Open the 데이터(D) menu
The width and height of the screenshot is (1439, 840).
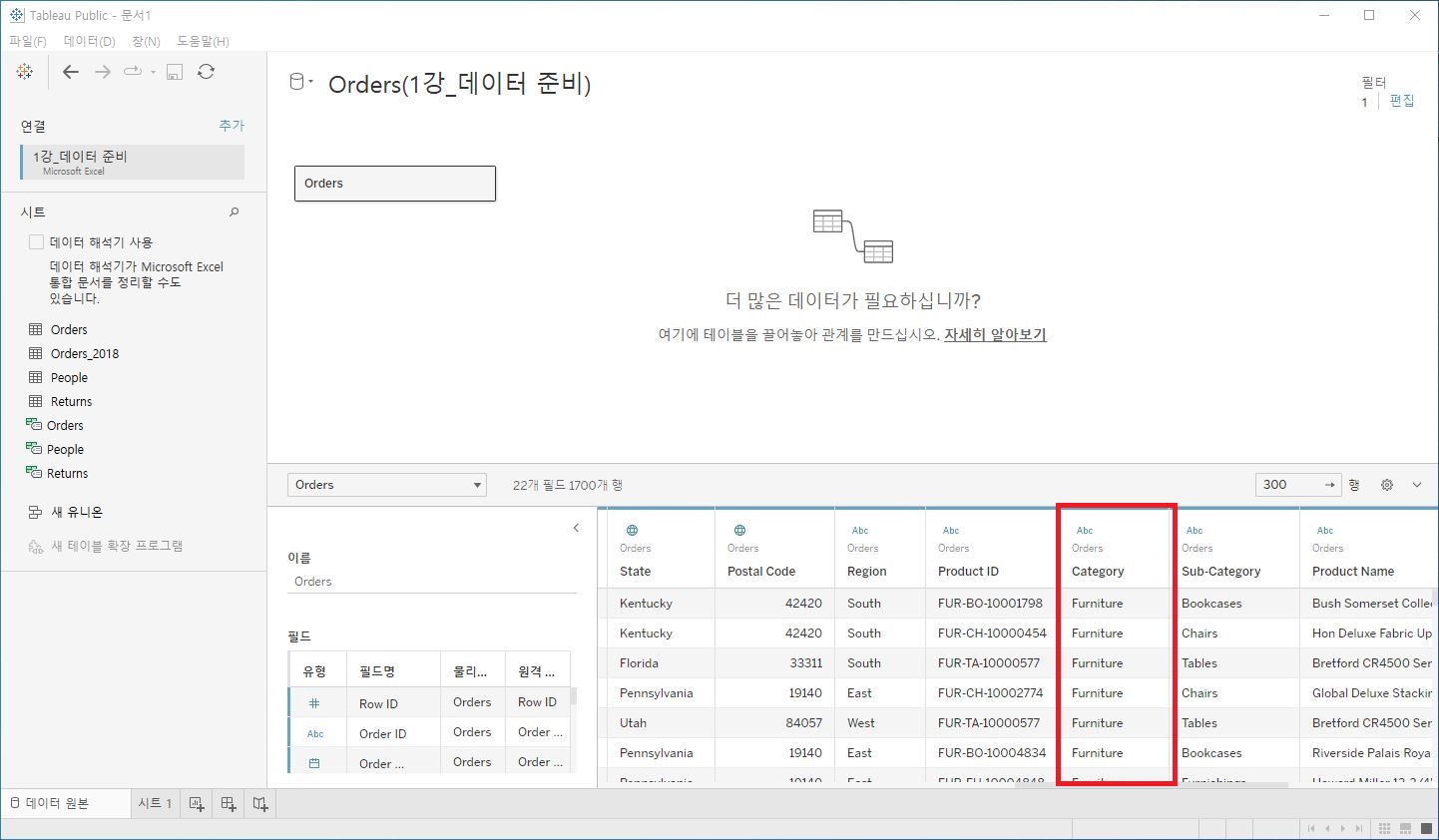tap(90, 41)
